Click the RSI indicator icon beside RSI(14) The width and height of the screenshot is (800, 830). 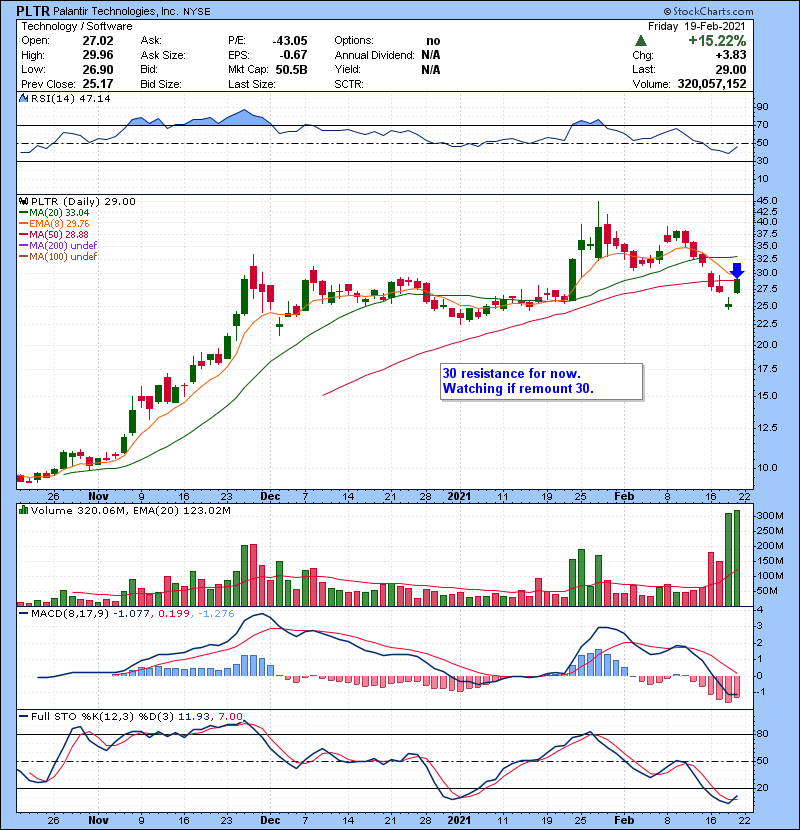(x=23, y=98)
